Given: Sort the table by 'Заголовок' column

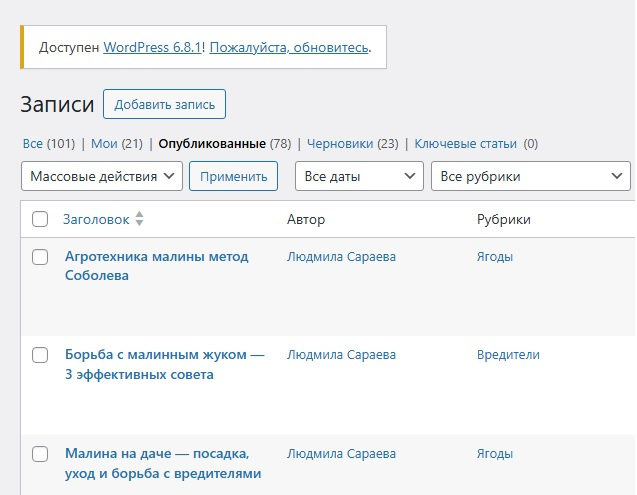Looking at the screenshot, I should click(96, 219).
